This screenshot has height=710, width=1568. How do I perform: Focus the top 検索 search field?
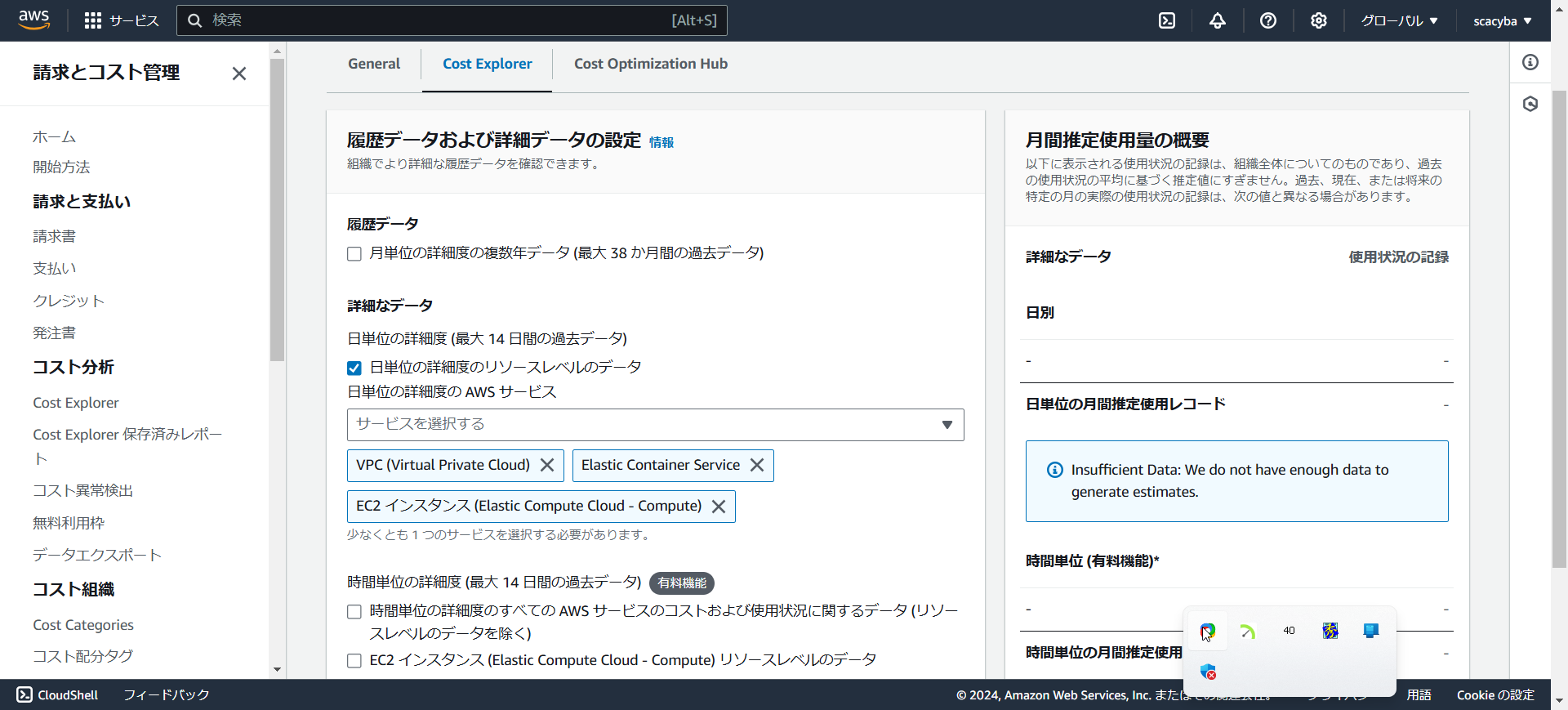(452, 20)
